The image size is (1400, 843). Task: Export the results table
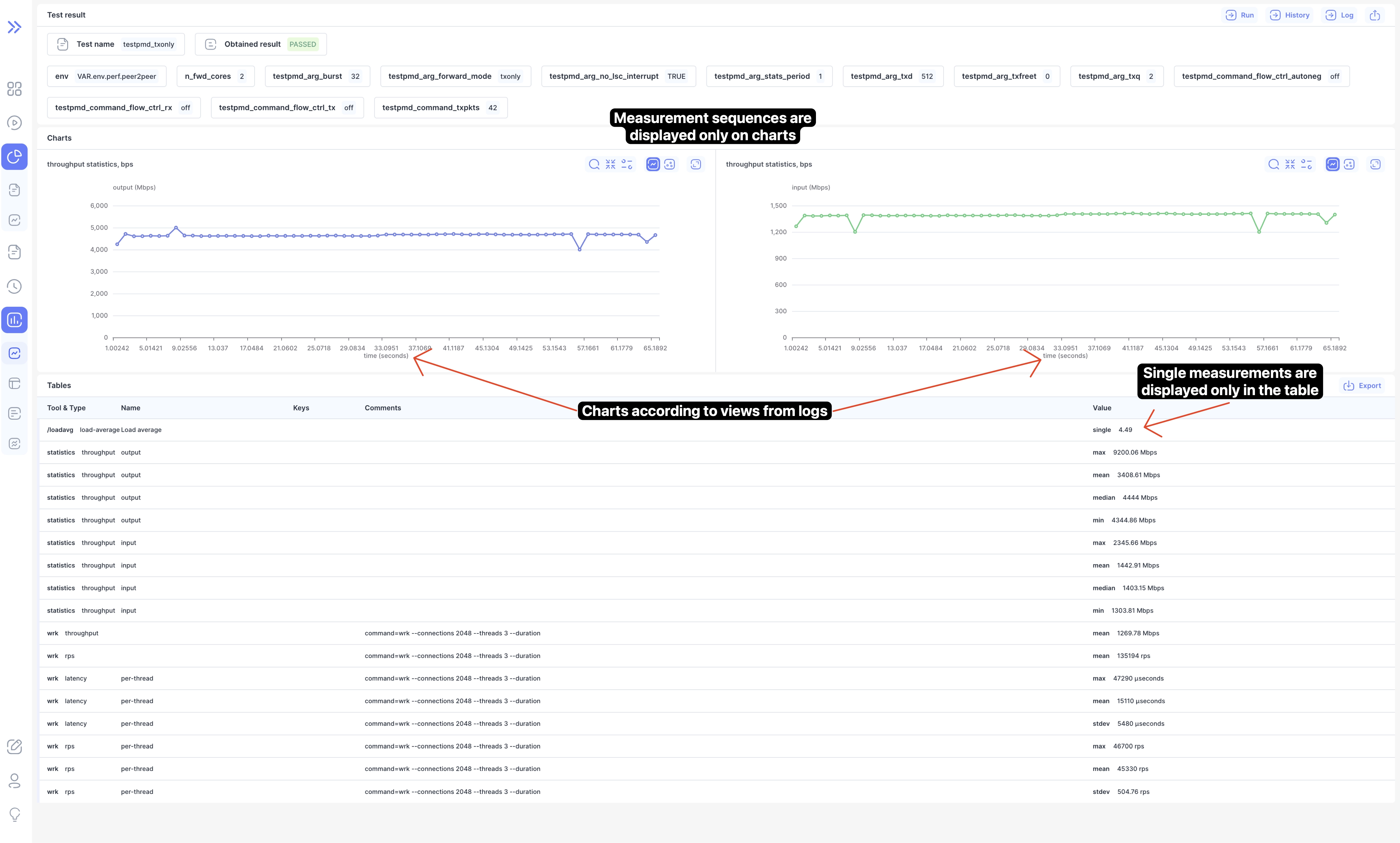1362,386
